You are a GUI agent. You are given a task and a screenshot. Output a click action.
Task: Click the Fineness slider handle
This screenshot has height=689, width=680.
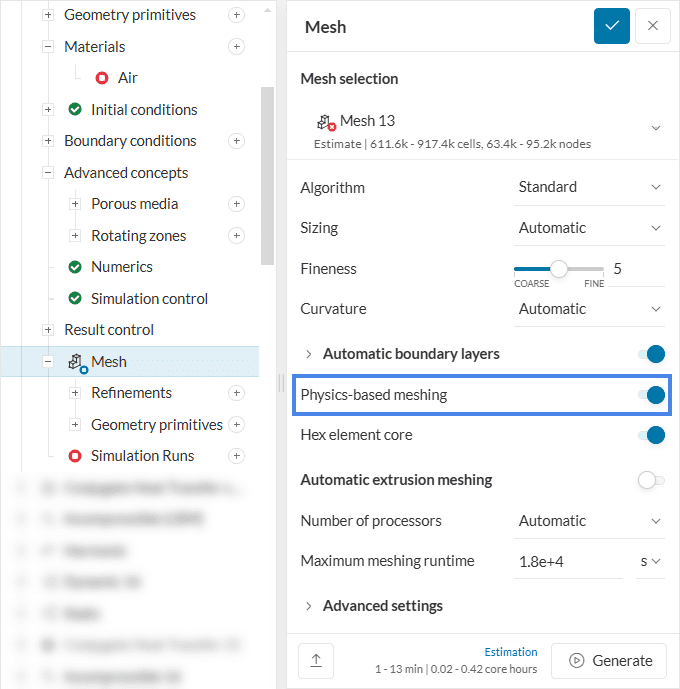(x=559, y=268)
